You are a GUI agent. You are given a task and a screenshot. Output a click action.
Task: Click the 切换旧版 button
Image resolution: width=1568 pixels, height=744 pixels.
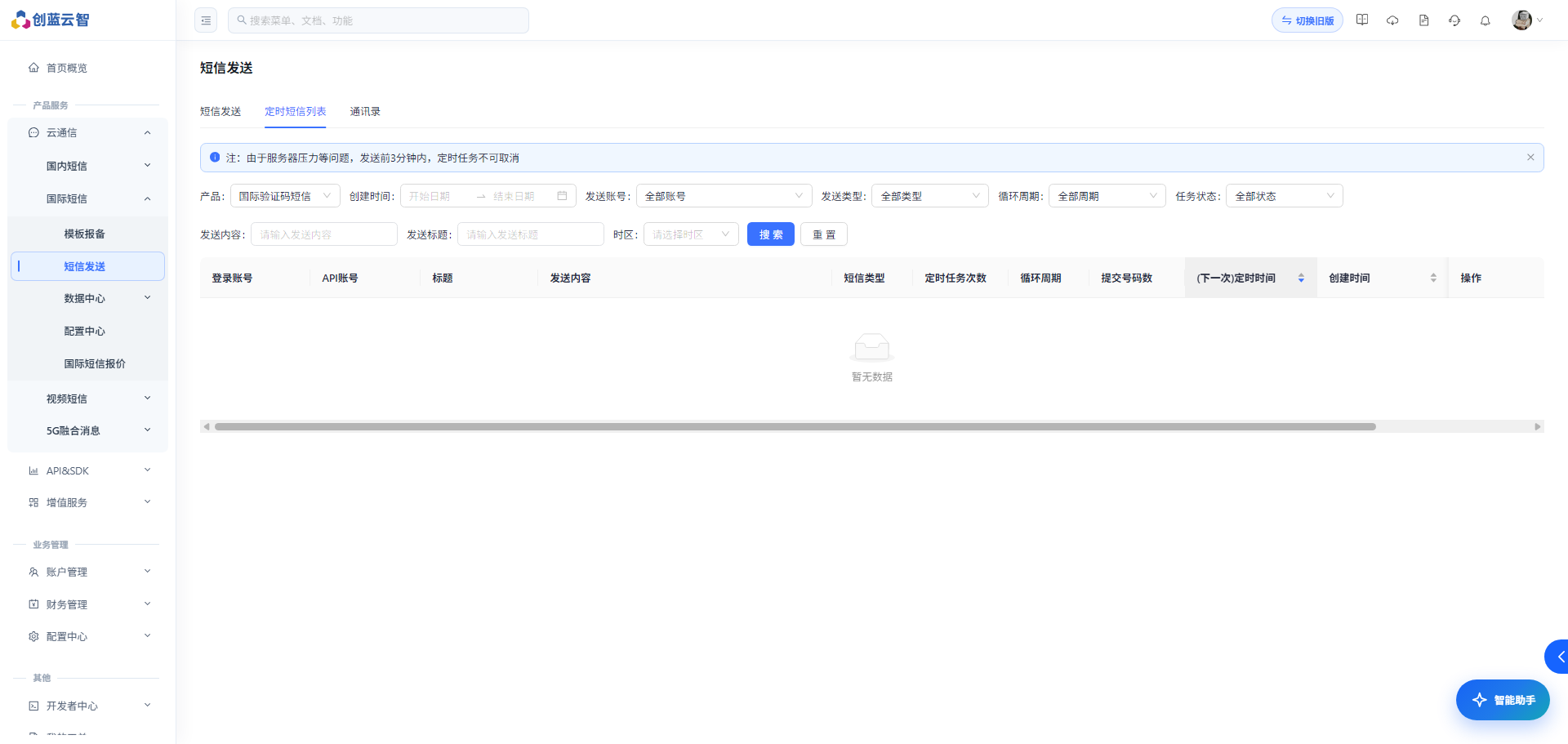(x=1307, y=20)
